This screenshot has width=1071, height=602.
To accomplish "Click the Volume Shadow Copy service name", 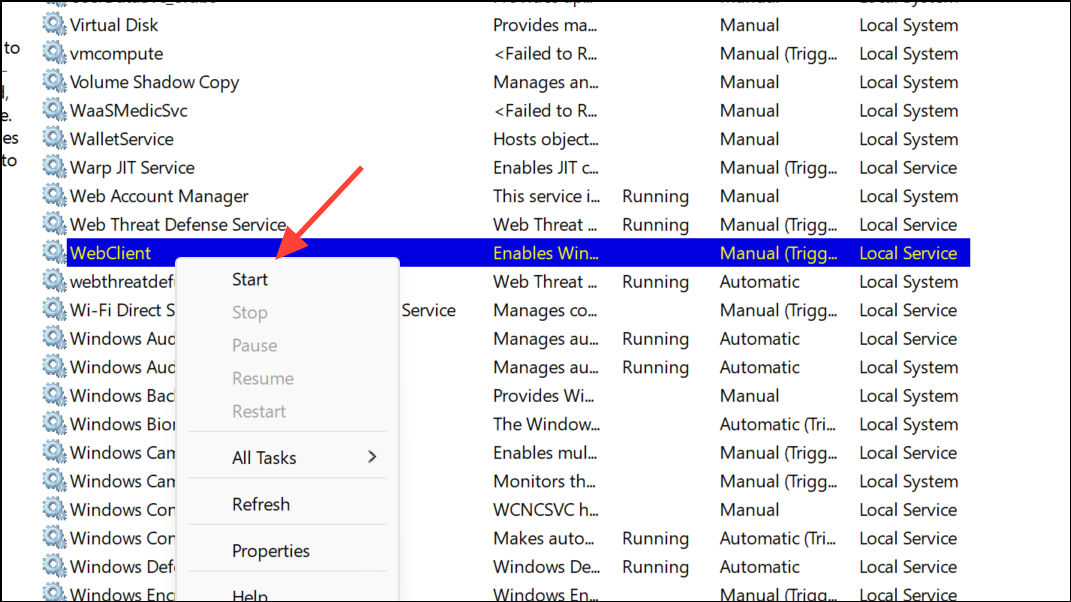I will click(154, 82).
